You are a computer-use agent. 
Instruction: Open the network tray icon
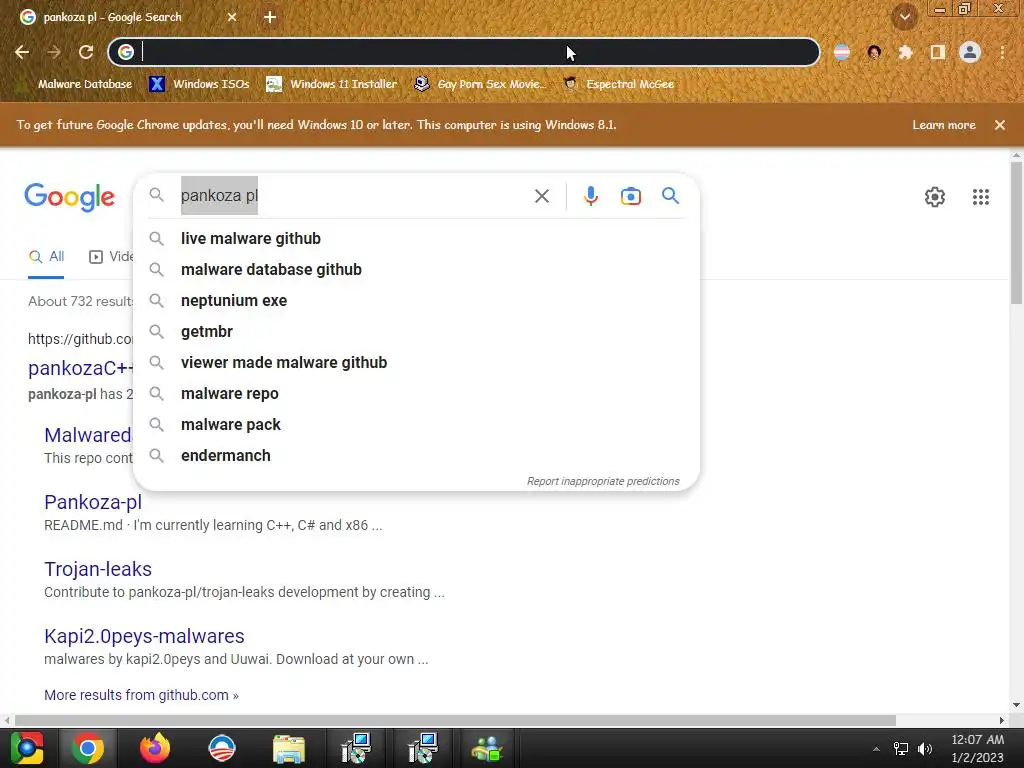(x=901, y=749)
